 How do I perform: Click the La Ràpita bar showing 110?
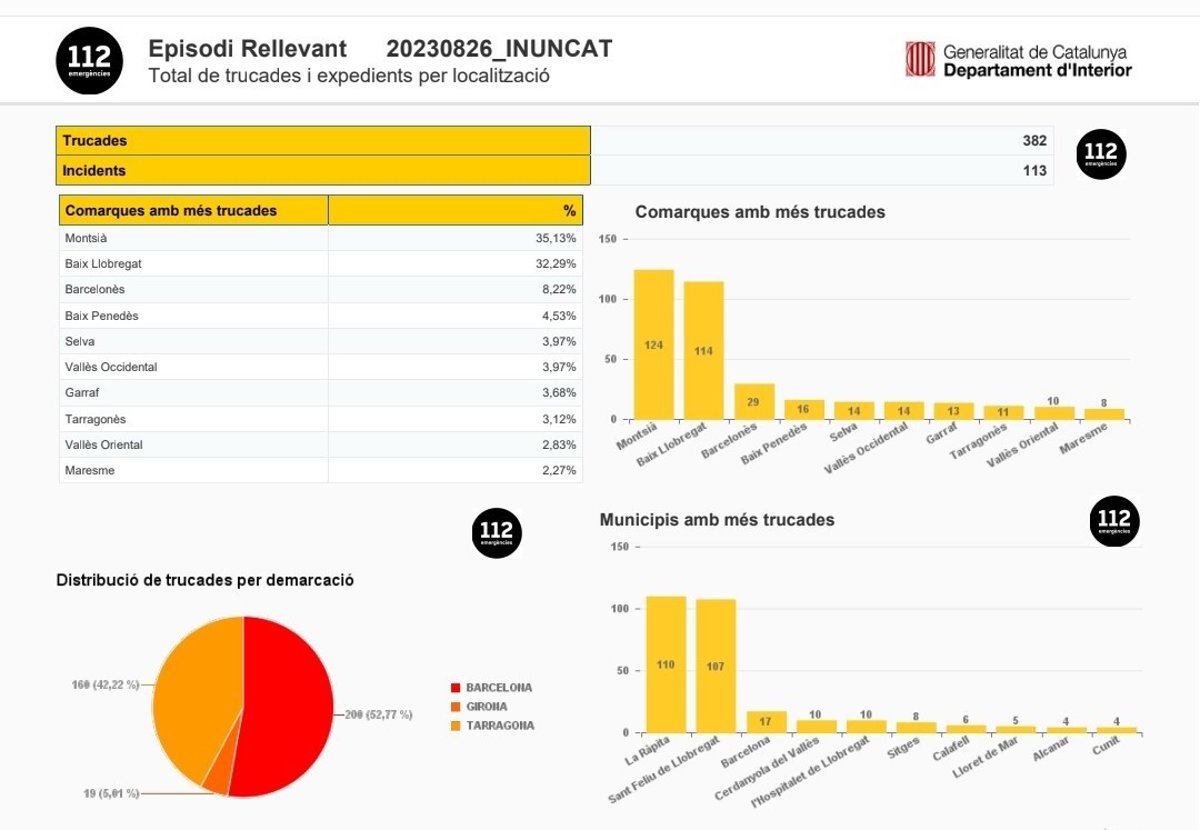click(x=666, y=665)
